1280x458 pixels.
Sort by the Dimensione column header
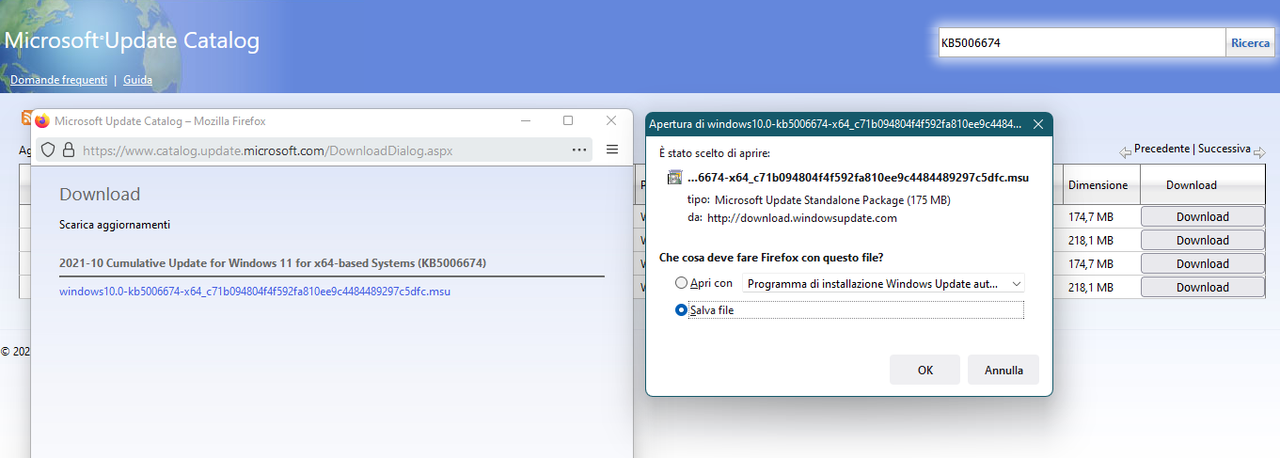(x=1097, y=185)
